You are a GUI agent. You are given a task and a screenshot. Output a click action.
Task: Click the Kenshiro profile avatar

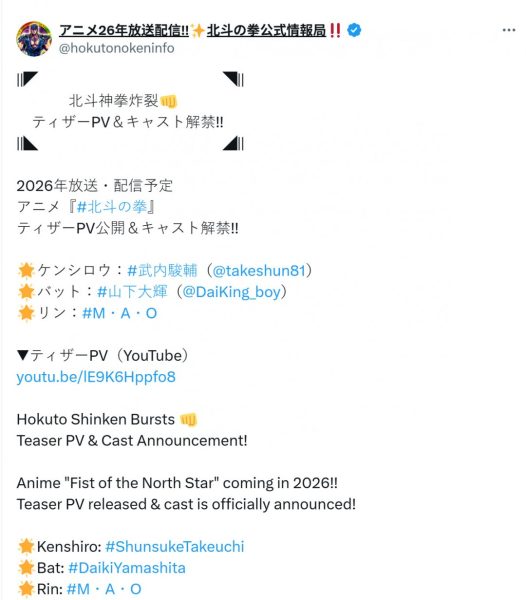[34, 39]
